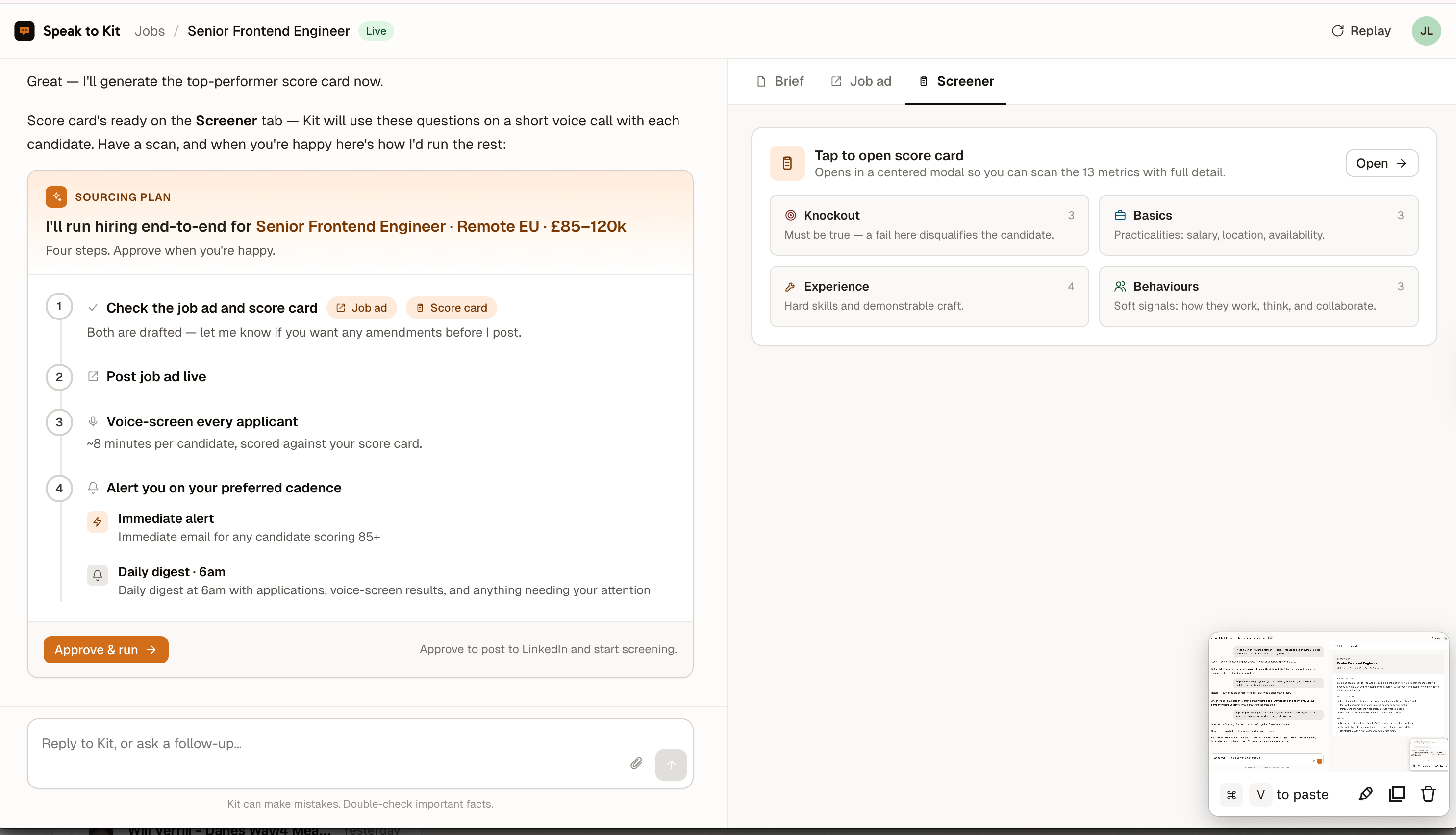This screenshot has height=835, width=1456.
Task: Click the Speak to Kit logo icon
Action: 24,31
